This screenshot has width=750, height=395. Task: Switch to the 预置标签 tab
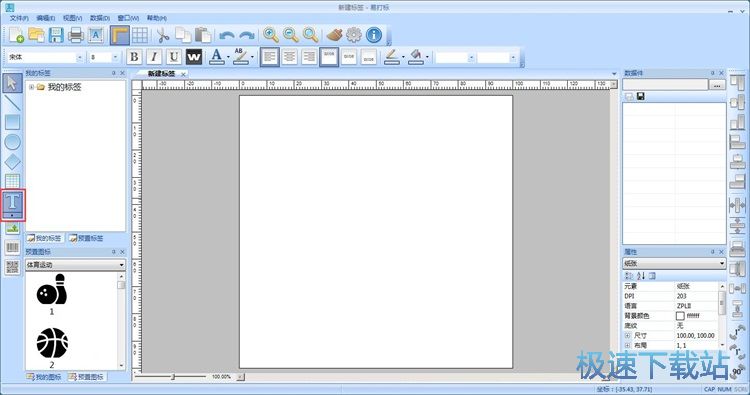click(x=86, y=238)
